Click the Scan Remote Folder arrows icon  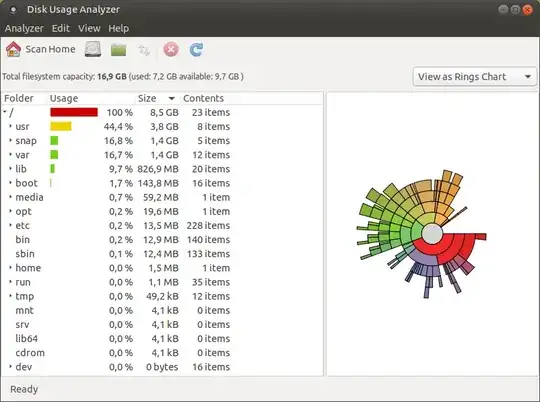144,50
